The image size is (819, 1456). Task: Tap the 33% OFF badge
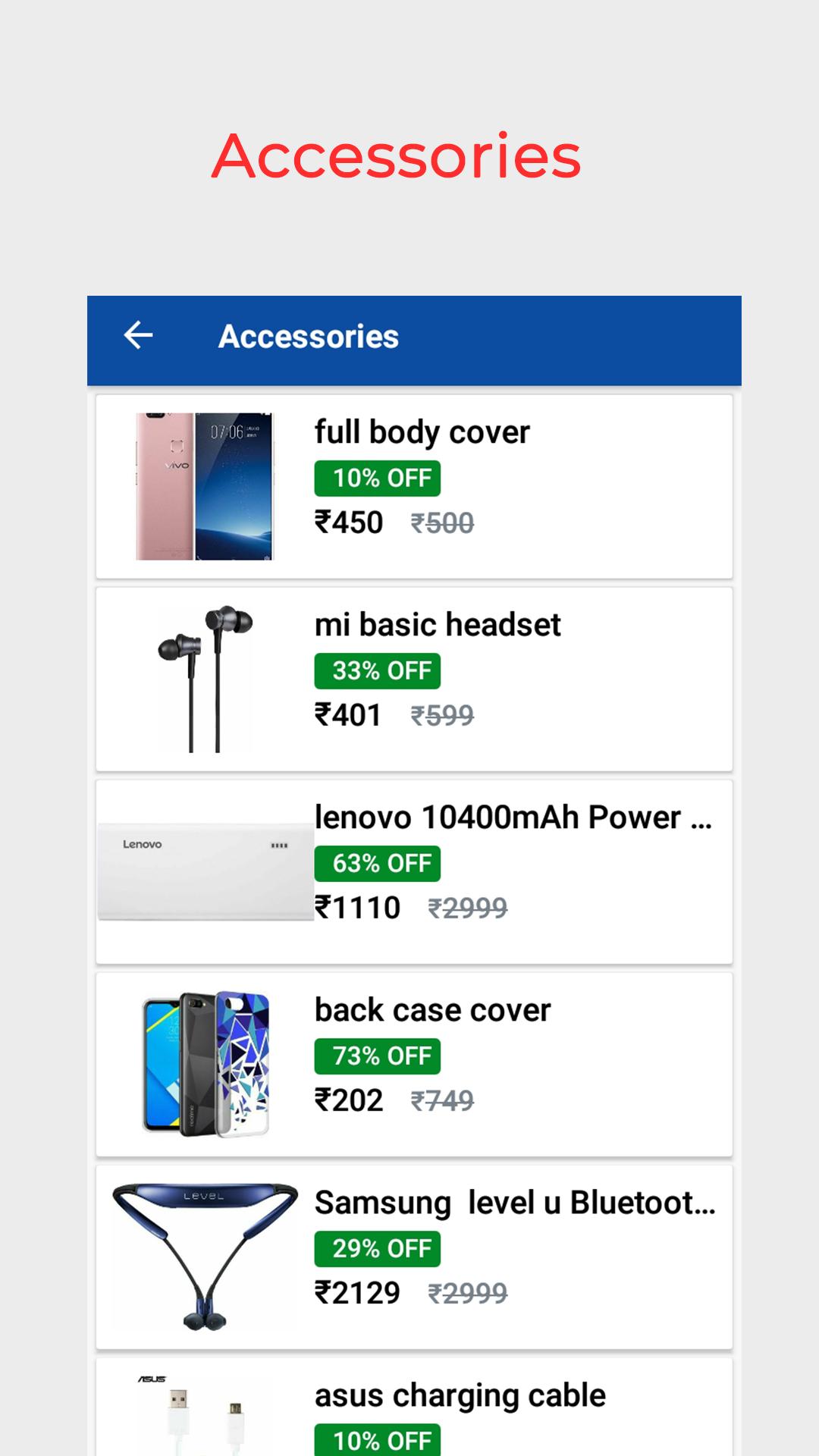[x=378, y=671]
